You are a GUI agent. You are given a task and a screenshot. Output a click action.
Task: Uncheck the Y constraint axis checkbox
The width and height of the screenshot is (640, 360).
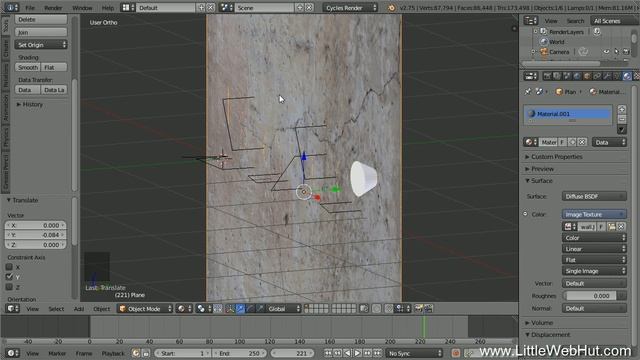pos(9,277)
